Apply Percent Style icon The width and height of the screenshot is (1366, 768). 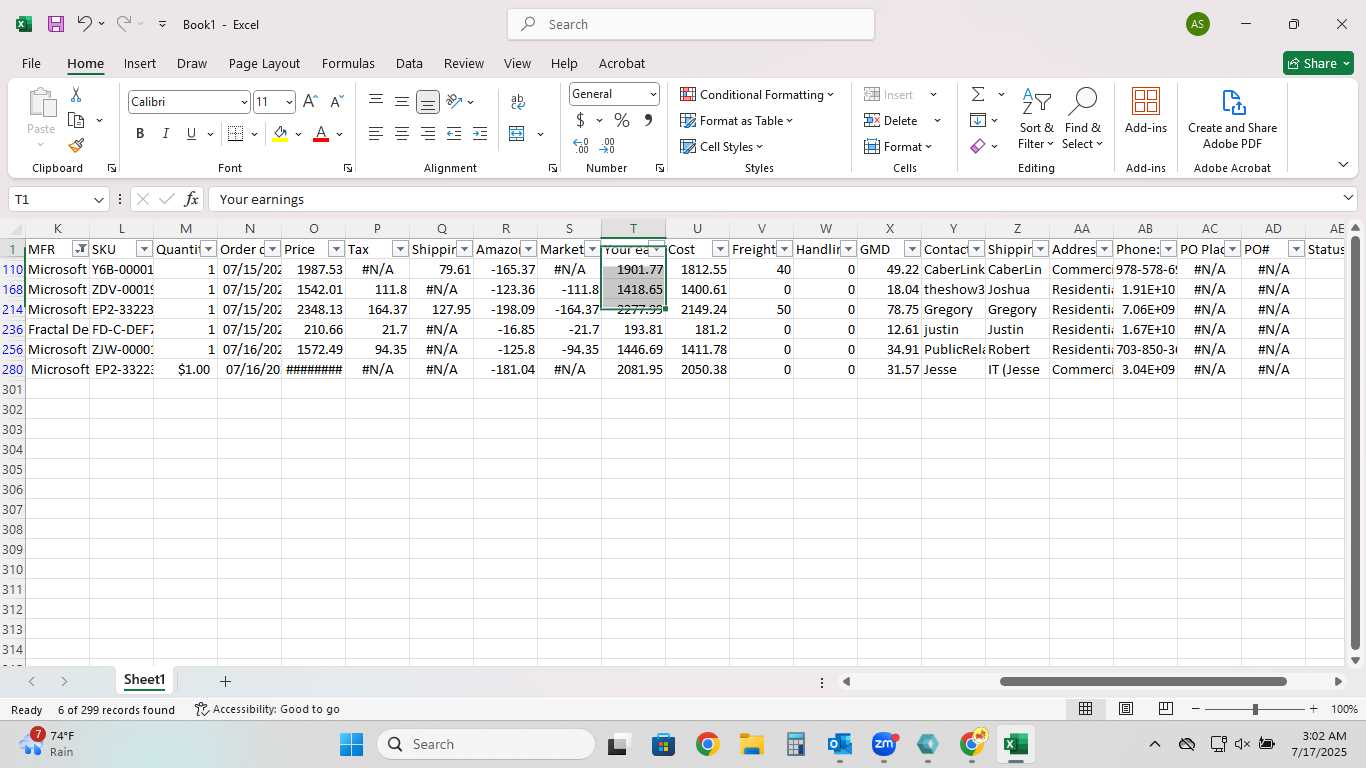pyautogui.click(x=622, y=120)
